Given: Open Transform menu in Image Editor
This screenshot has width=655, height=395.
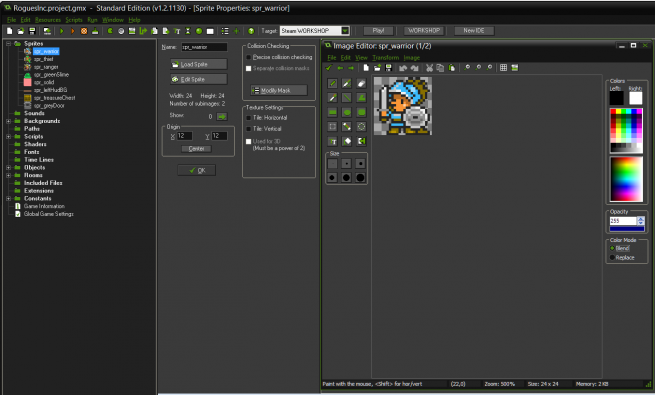Looking at the screenshot, I should [386, 58].
